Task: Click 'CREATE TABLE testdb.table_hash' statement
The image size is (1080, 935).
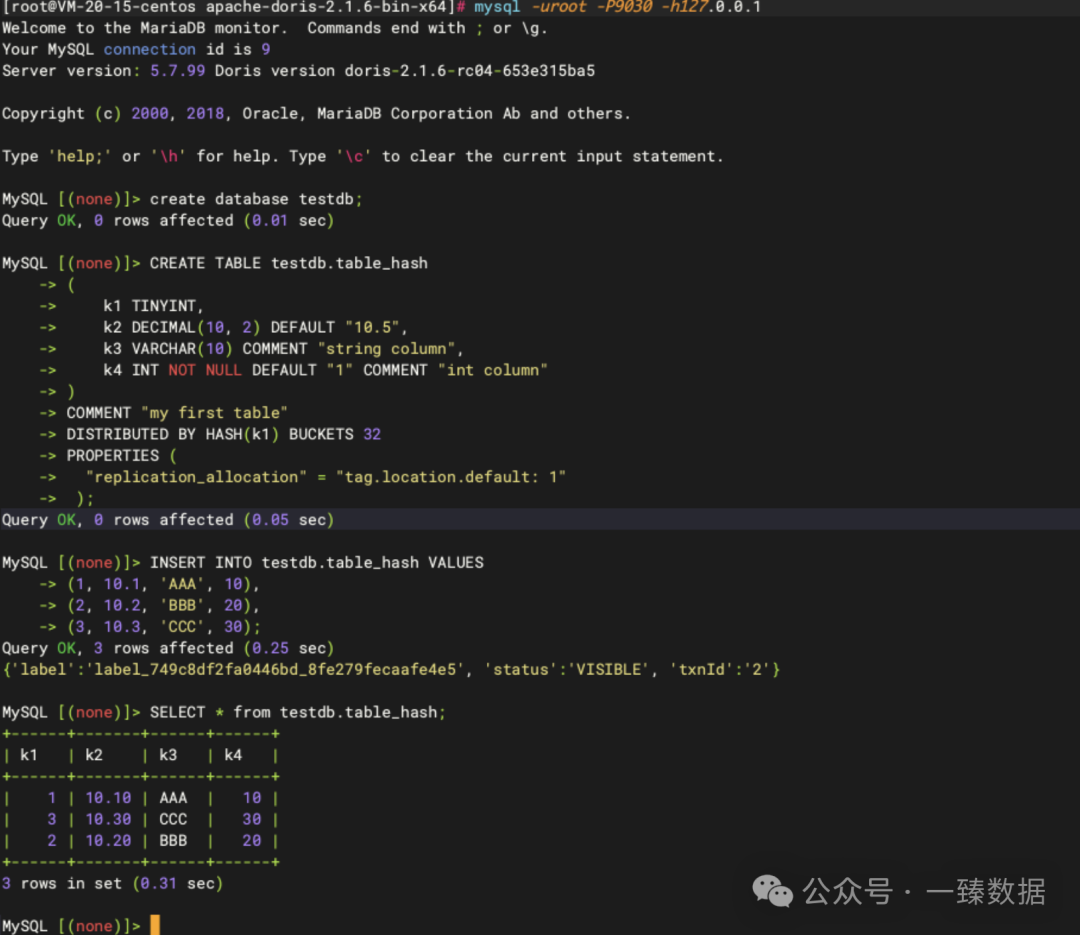Action: (x=289, y=263)
